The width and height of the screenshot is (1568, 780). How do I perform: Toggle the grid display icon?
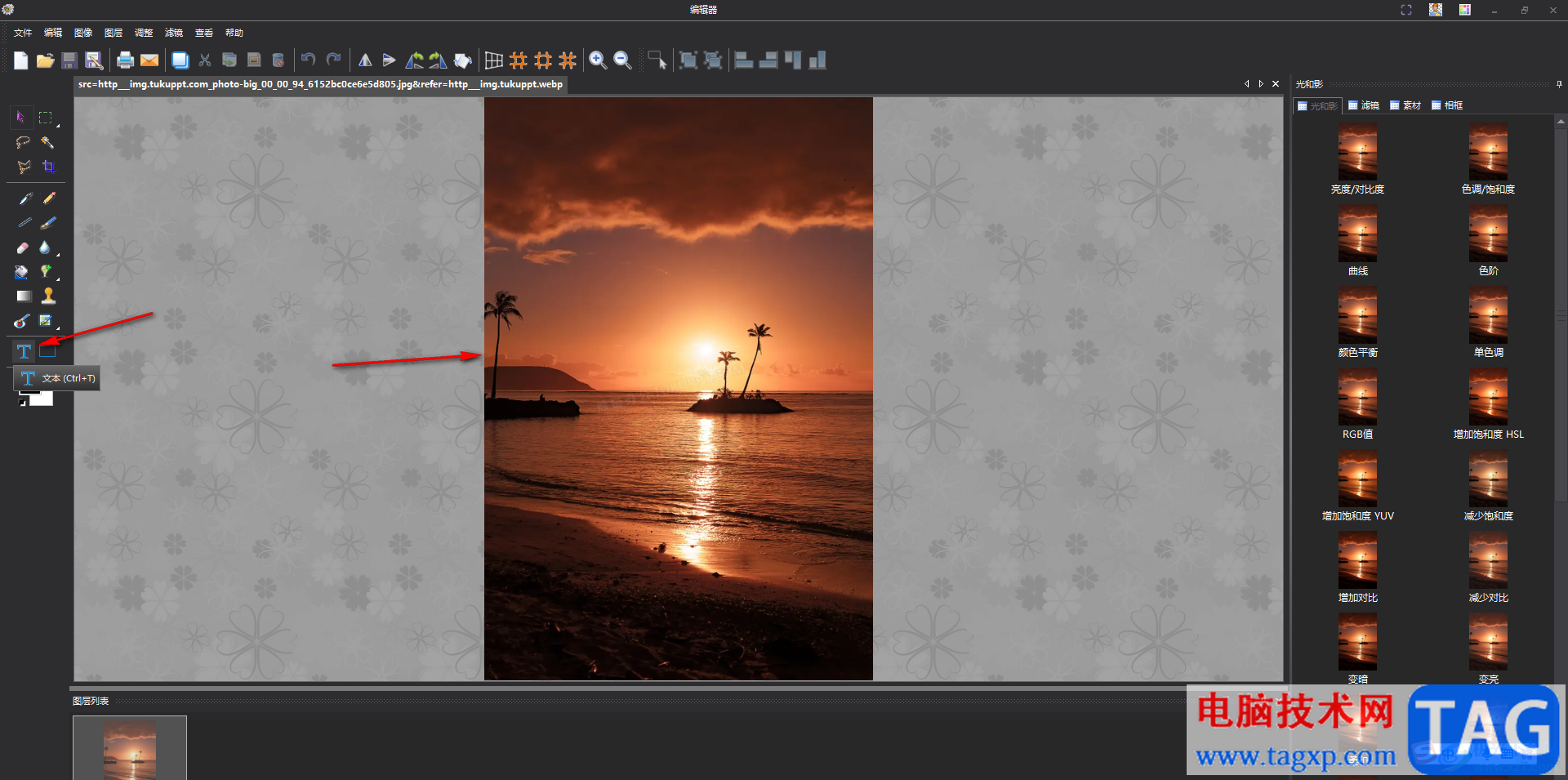tap(494, 60)
